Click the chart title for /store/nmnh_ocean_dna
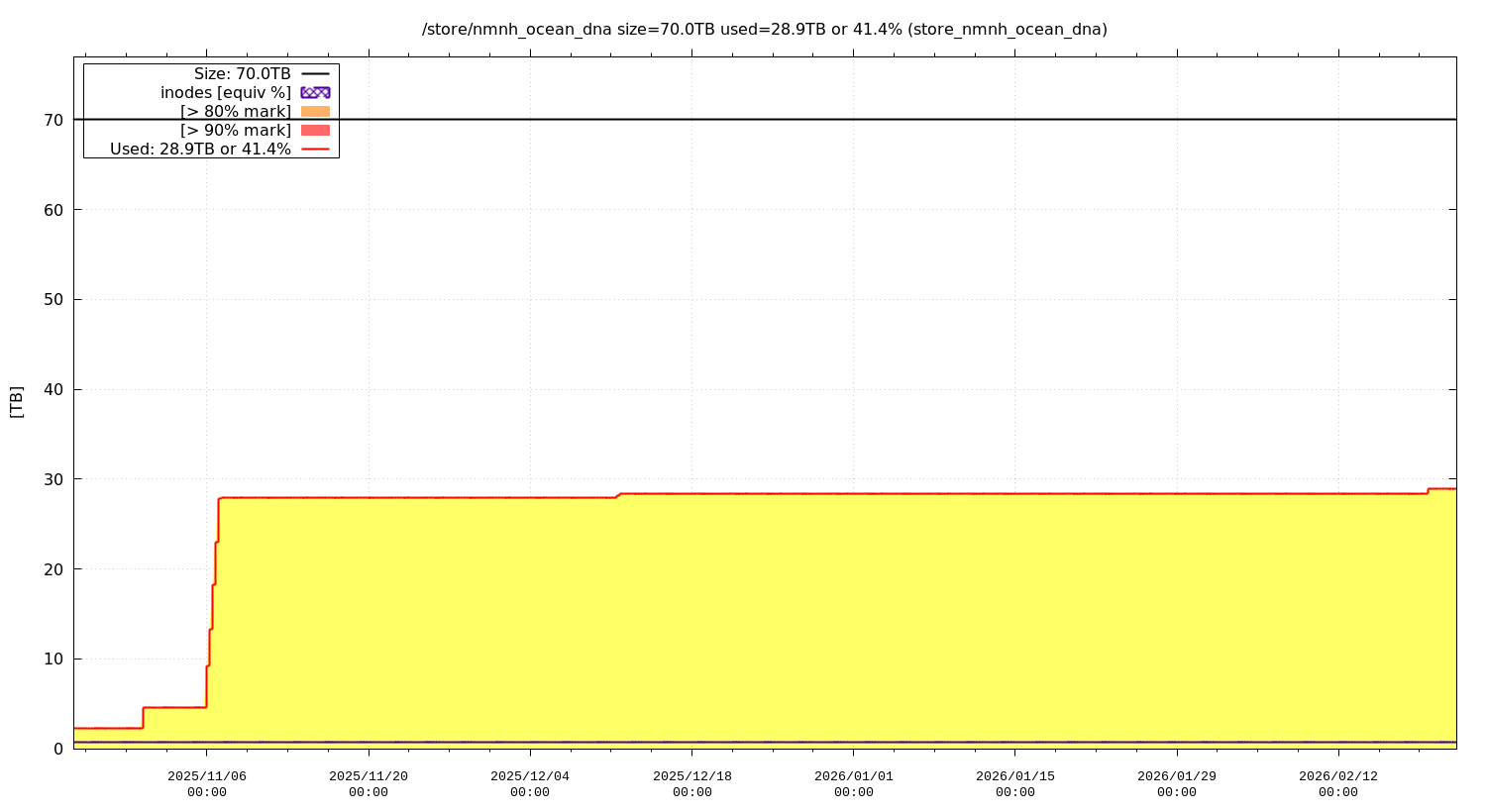This screenshot has width=1486, height=812. pyautogui.click(x=764, y=30)
